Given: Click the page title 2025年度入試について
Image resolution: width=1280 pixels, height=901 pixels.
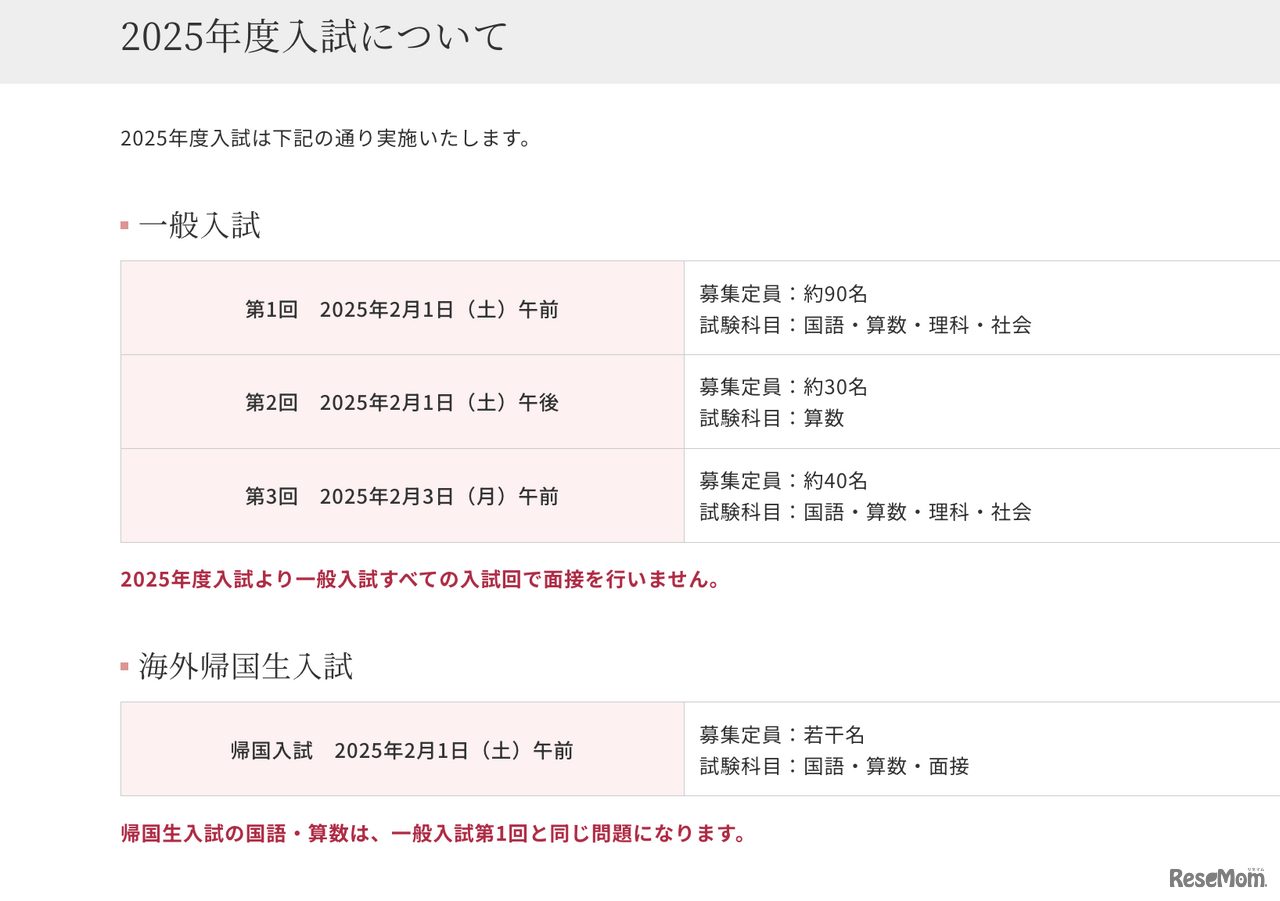Looking at the screenshot, I should coord(314,37).
